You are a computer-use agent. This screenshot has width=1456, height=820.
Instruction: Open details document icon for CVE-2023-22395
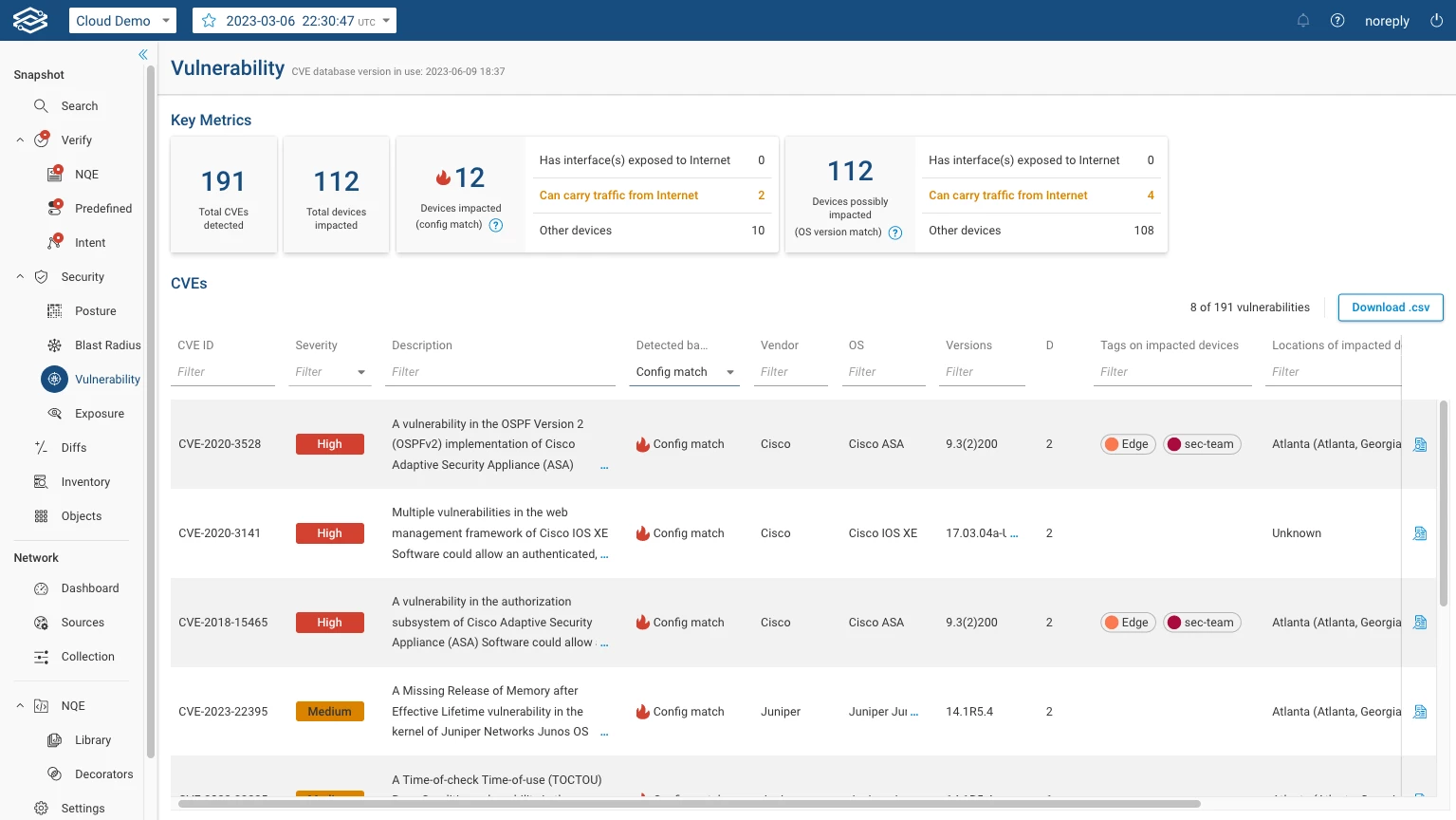coord(1420,712)
